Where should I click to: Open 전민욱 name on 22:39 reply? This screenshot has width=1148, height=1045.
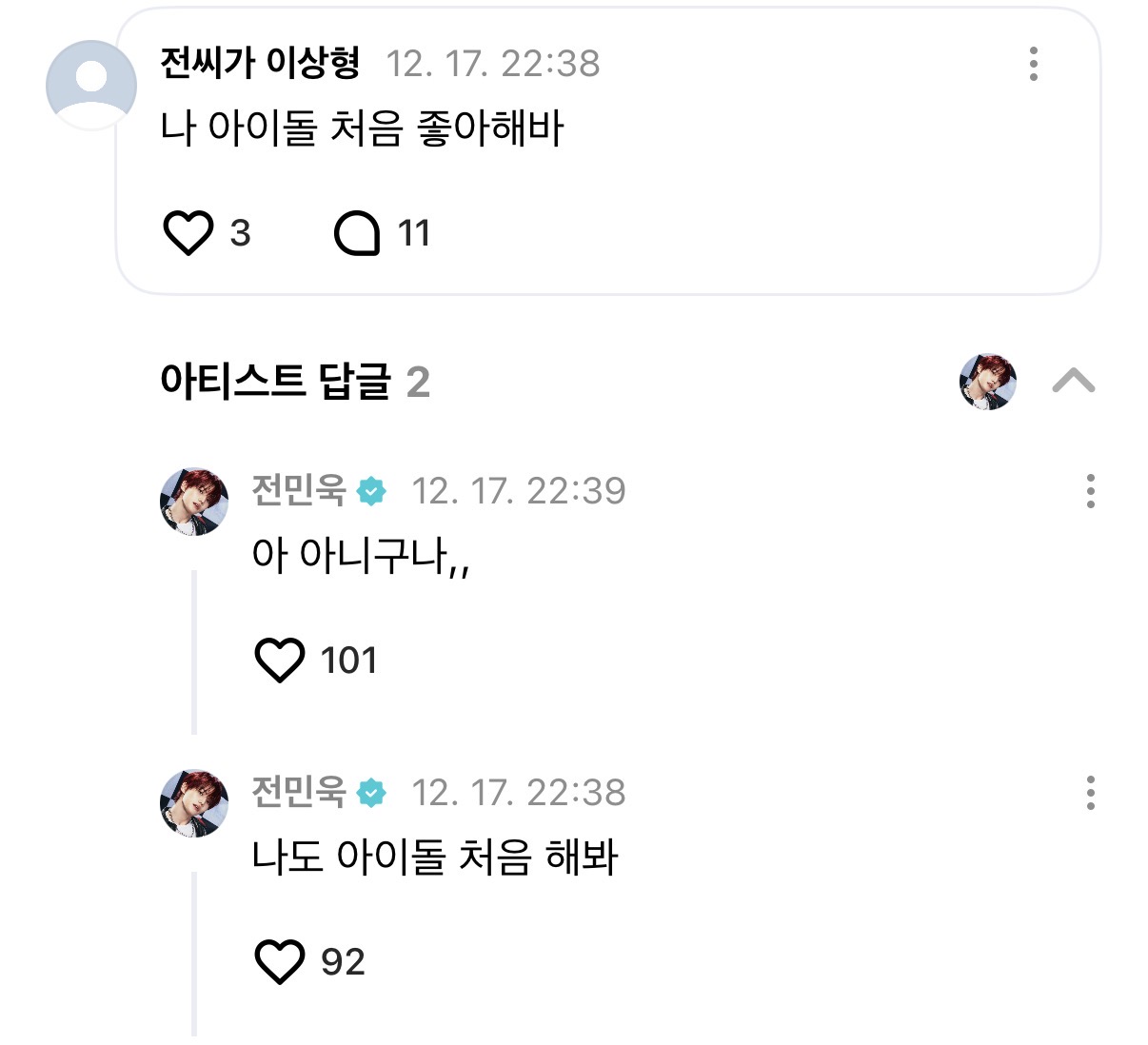(x=298, y=491)
